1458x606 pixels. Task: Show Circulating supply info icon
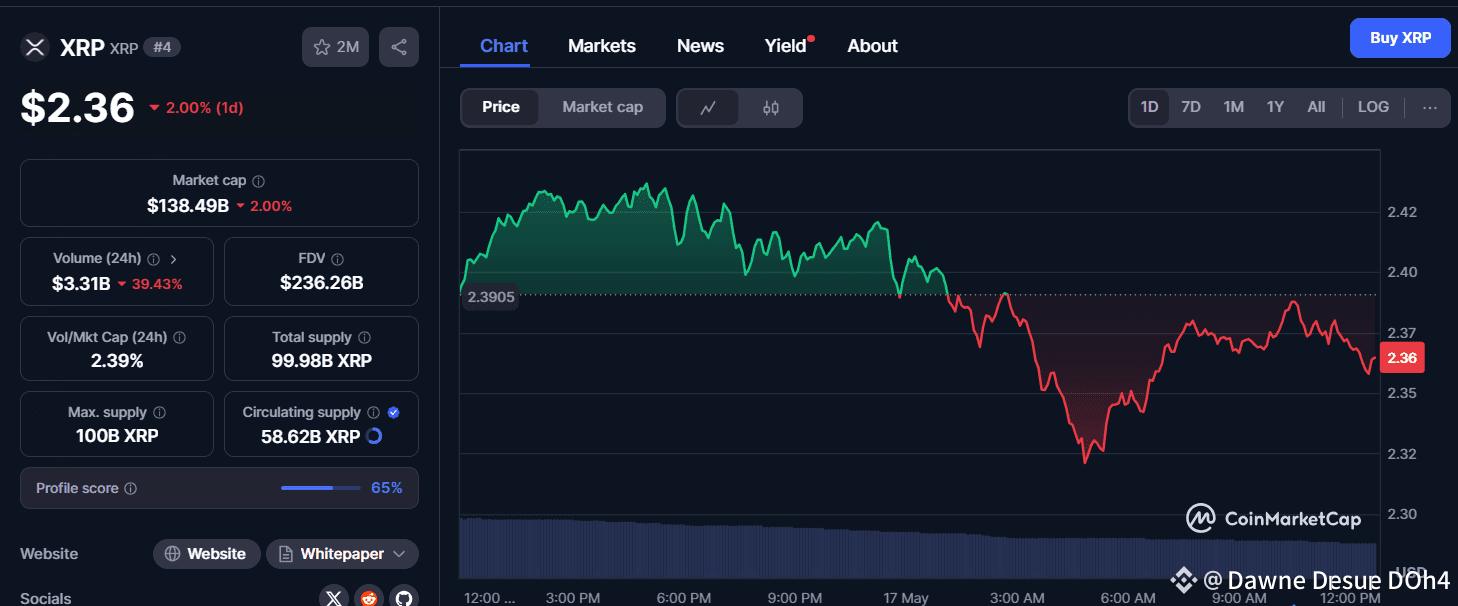[x=373, y=412]
